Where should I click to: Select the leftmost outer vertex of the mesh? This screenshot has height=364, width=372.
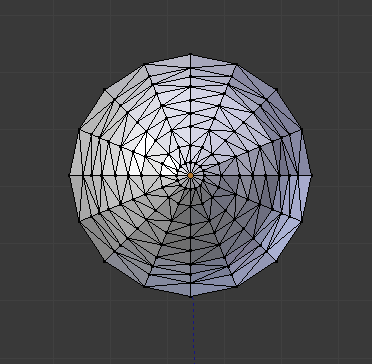click(69, 175)
